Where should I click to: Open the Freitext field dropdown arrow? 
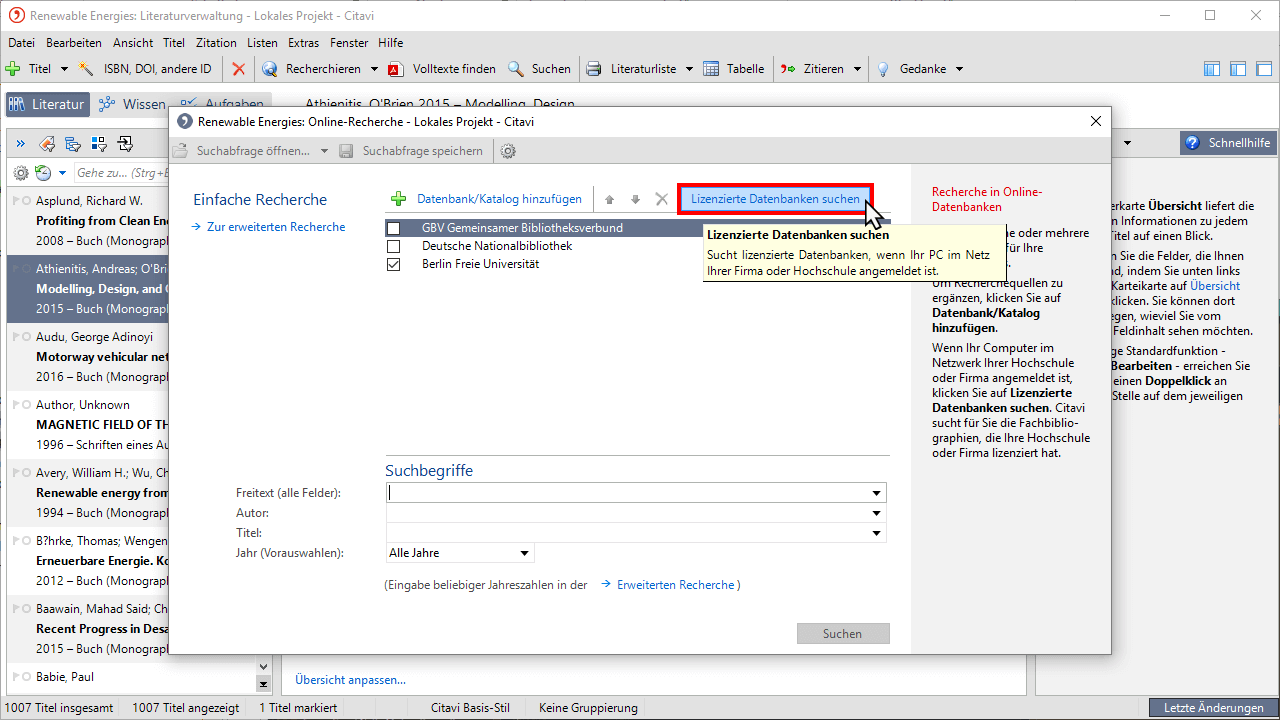(x=877, y=493)
